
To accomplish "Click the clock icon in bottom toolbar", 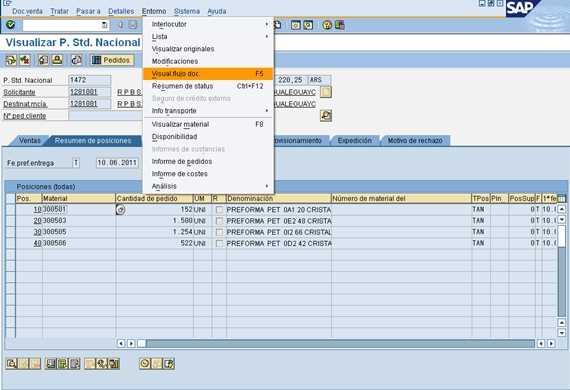I will point(145,363).
